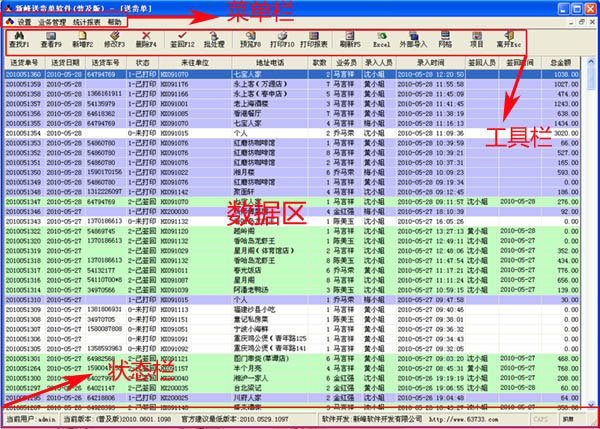
Task: Mark order signed back with 签回F12
Action: [182, 40]
